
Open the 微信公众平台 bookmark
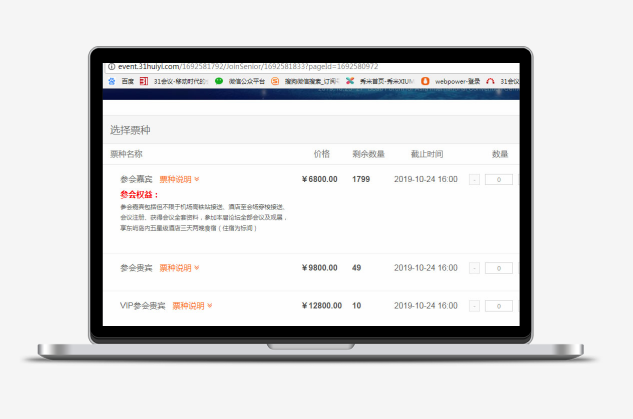point(240,81)
